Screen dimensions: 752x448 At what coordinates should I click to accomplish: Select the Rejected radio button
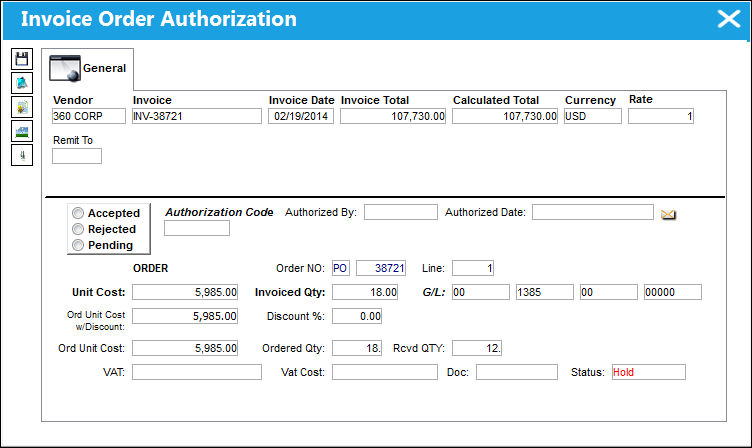[x=78, y=229]
